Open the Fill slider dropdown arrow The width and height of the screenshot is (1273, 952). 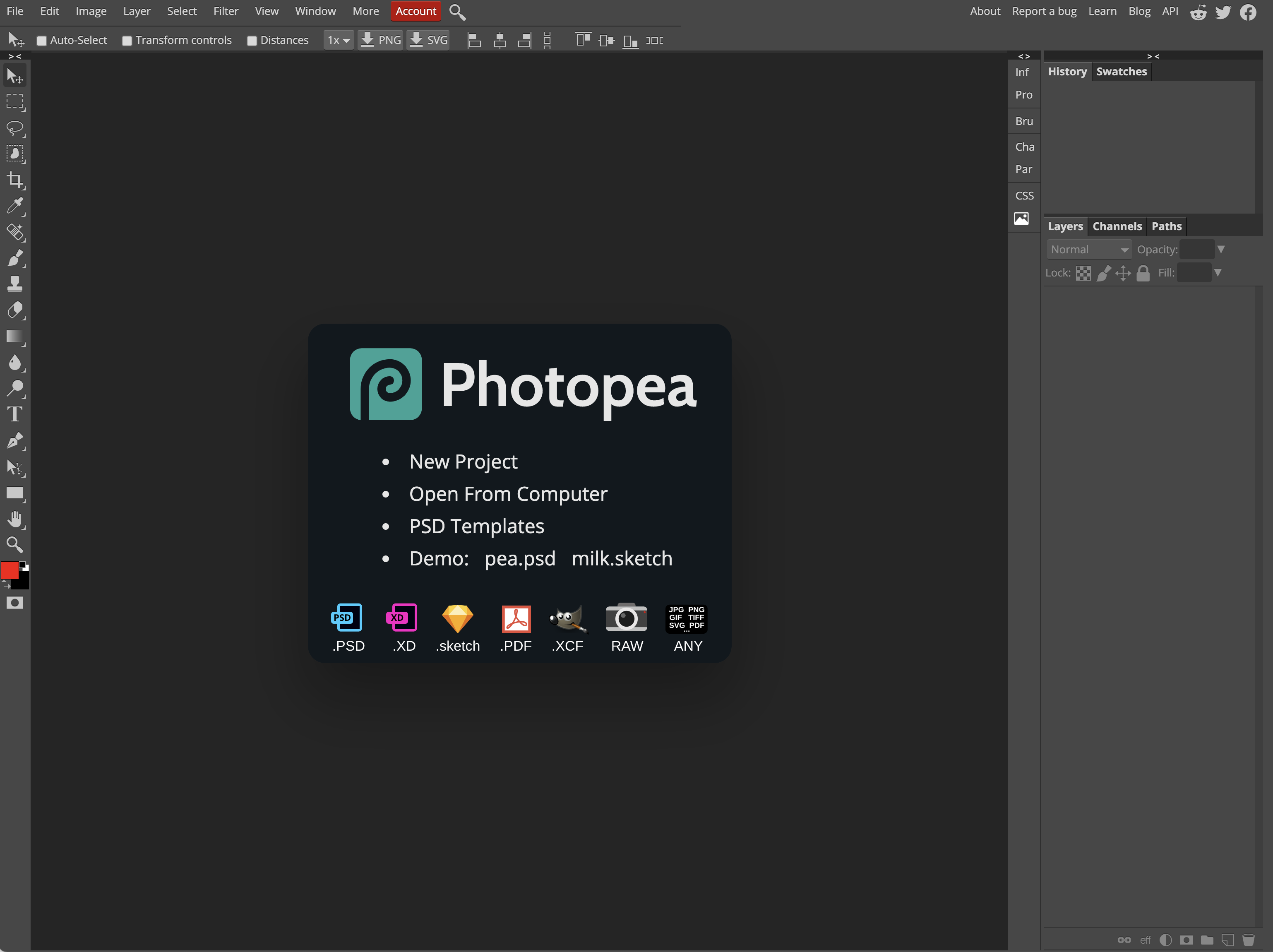[x=1217, y=273]
